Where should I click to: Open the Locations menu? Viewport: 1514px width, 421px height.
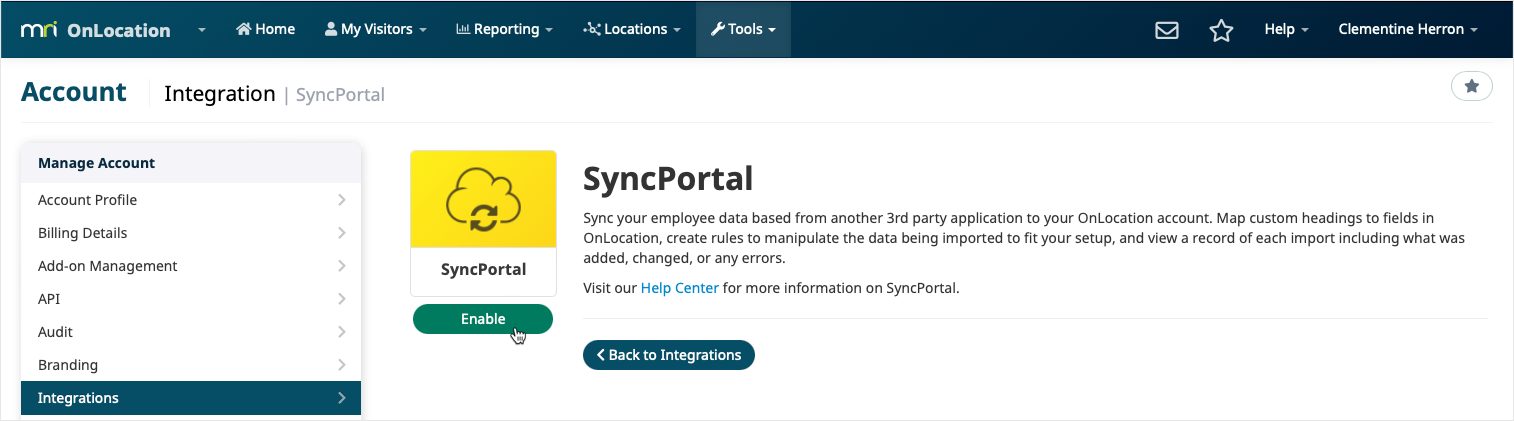pos(632,29)
